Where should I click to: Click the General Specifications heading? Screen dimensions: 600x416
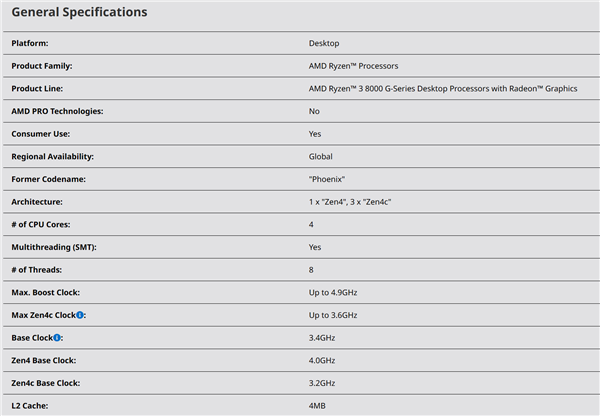pyautogui.click(x=79, y=13)
